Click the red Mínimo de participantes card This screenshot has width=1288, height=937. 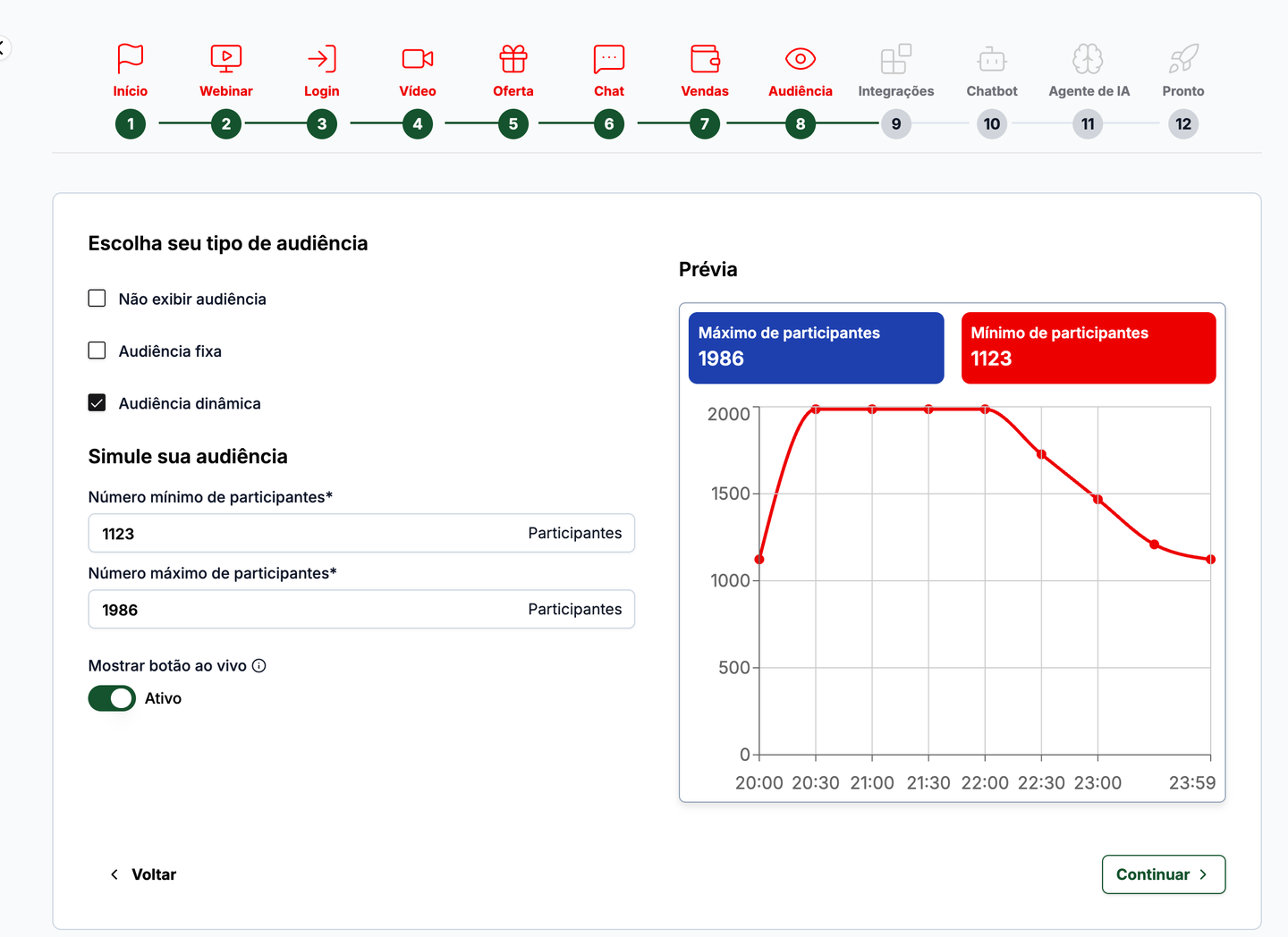coord(1089,348)
